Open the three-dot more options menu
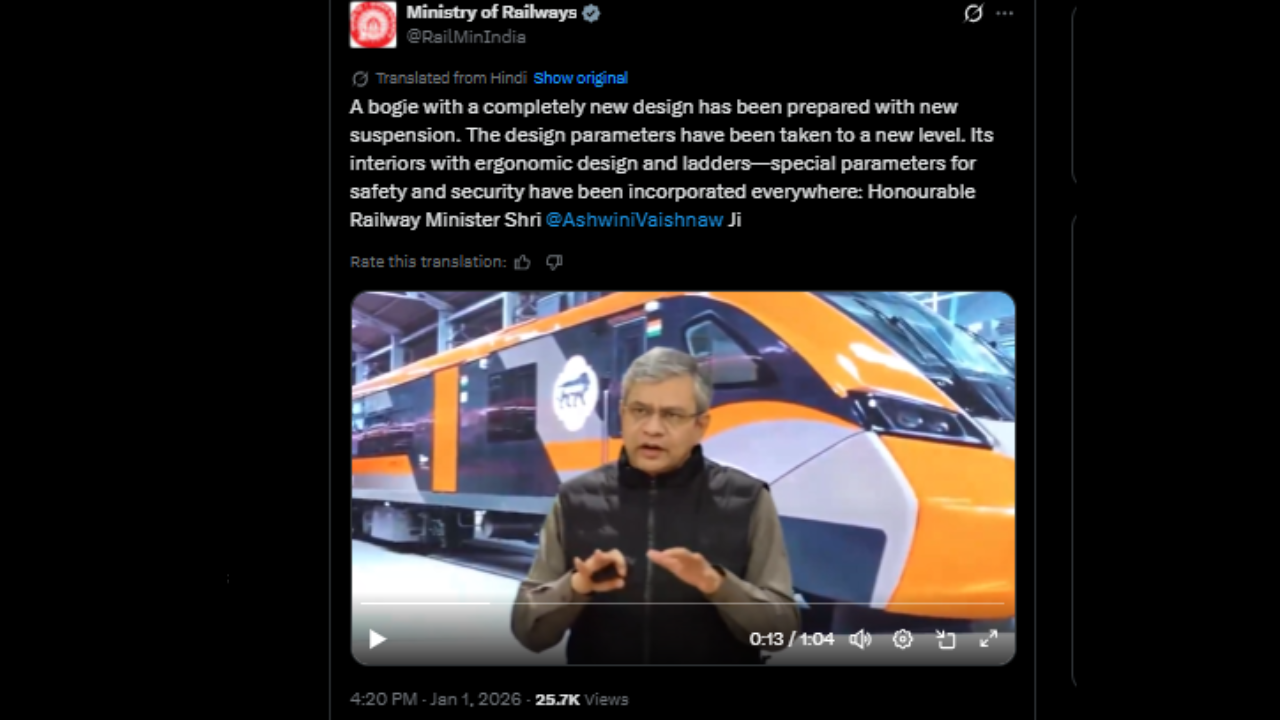 1005,14
